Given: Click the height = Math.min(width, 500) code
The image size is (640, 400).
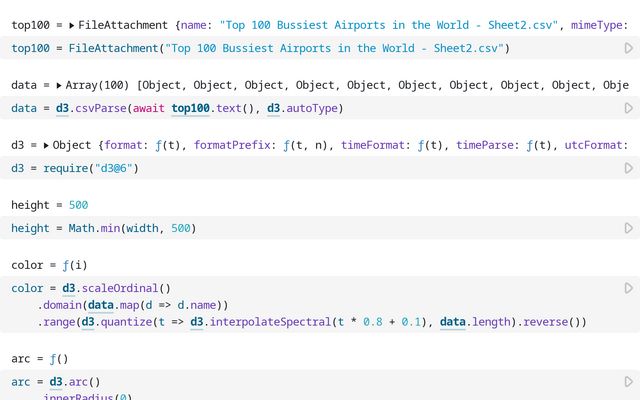Looking at the screenshot, I should [104, 228].
